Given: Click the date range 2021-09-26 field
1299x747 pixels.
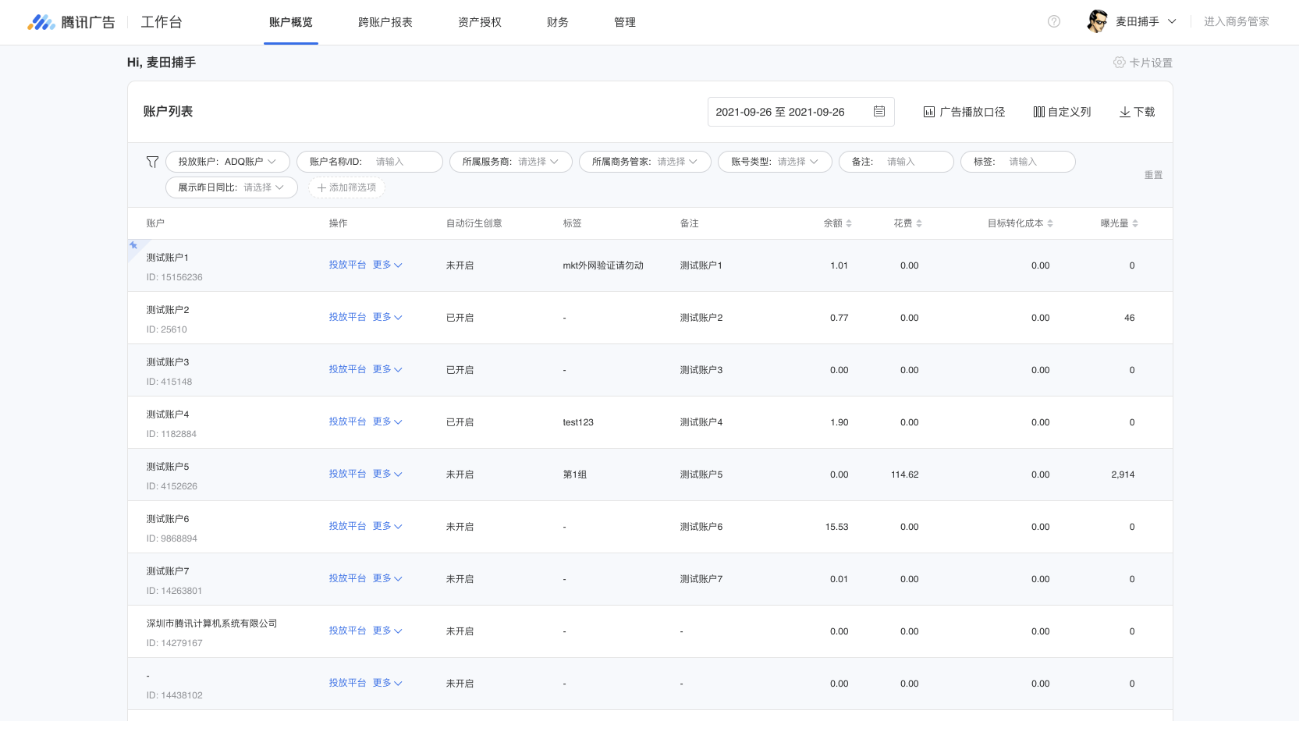Looking at the screenshot, I should coord(801,112).
